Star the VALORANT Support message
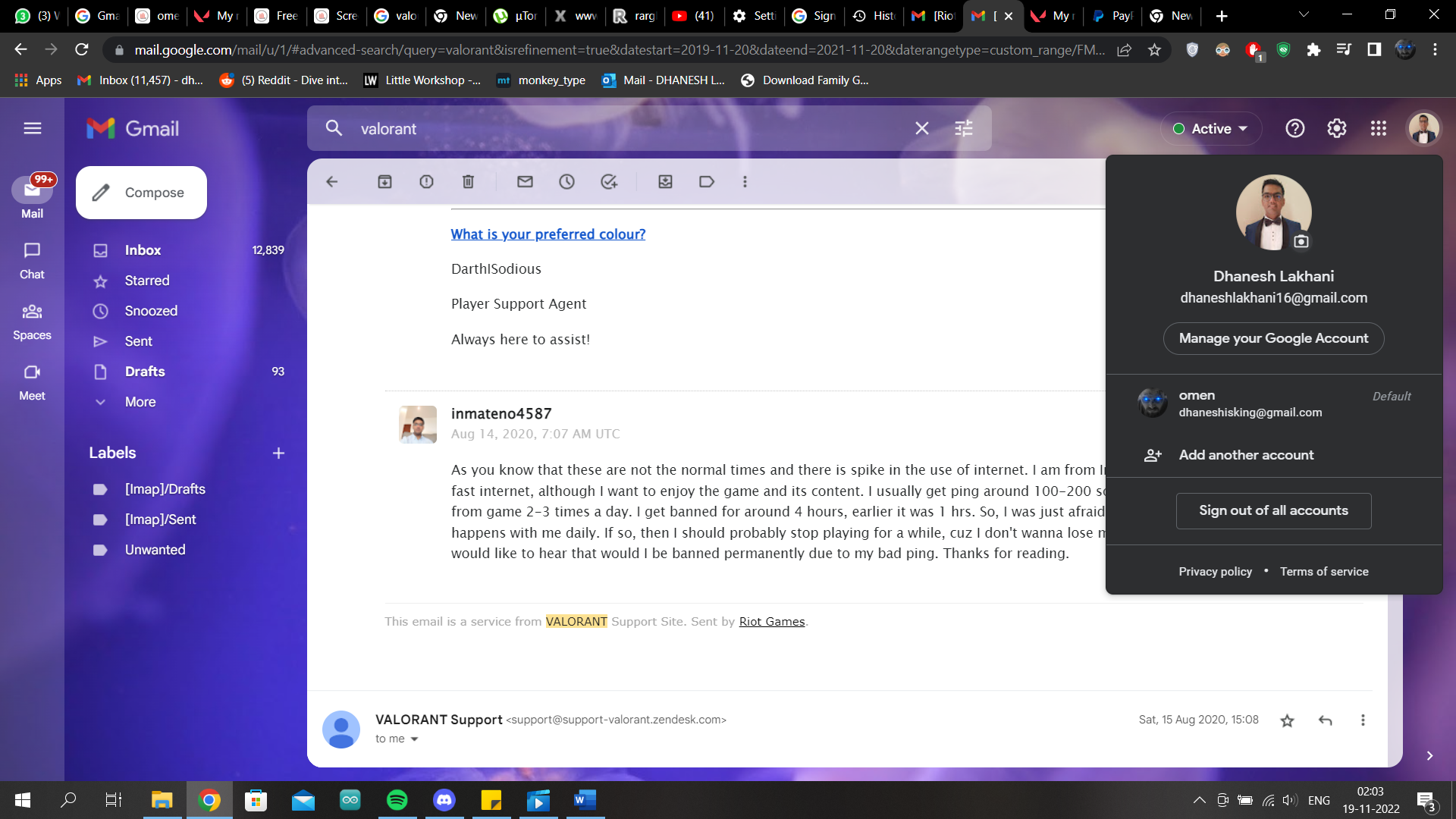 (x=1288, y=720)
